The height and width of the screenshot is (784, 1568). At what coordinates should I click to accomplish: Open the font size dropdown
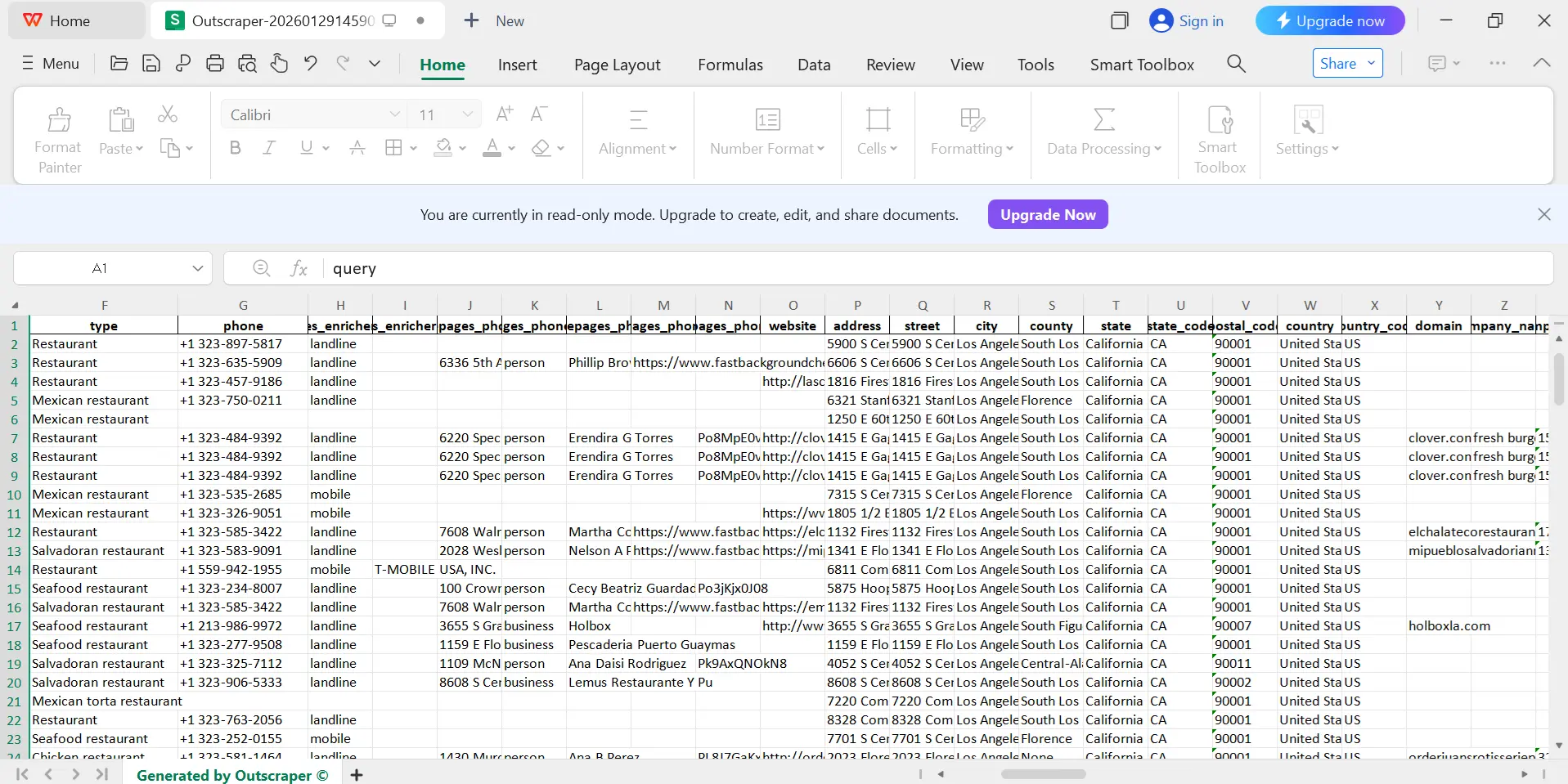[467, 114]
